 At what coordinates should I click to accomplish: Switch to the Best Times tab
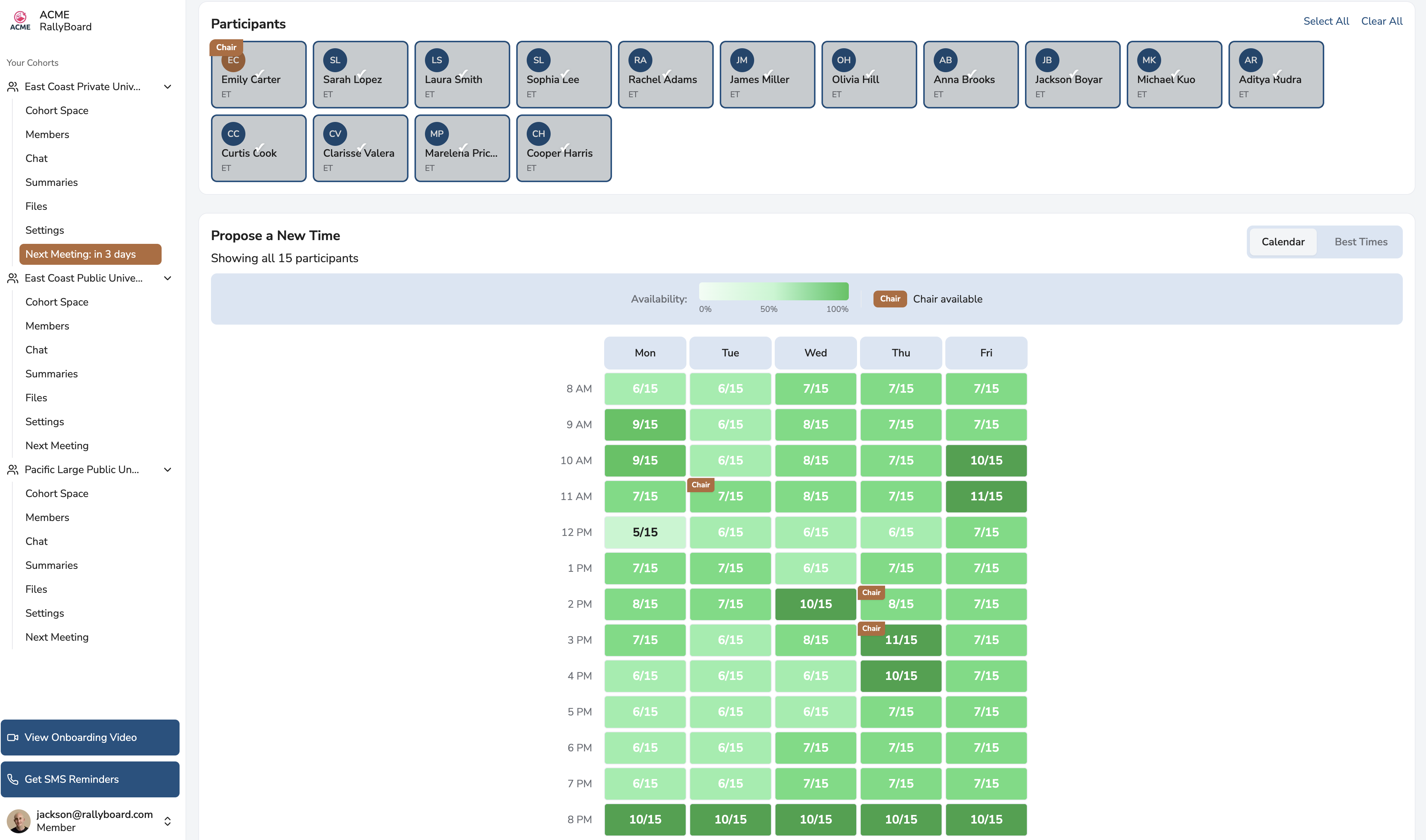(x=1360, y=242)
